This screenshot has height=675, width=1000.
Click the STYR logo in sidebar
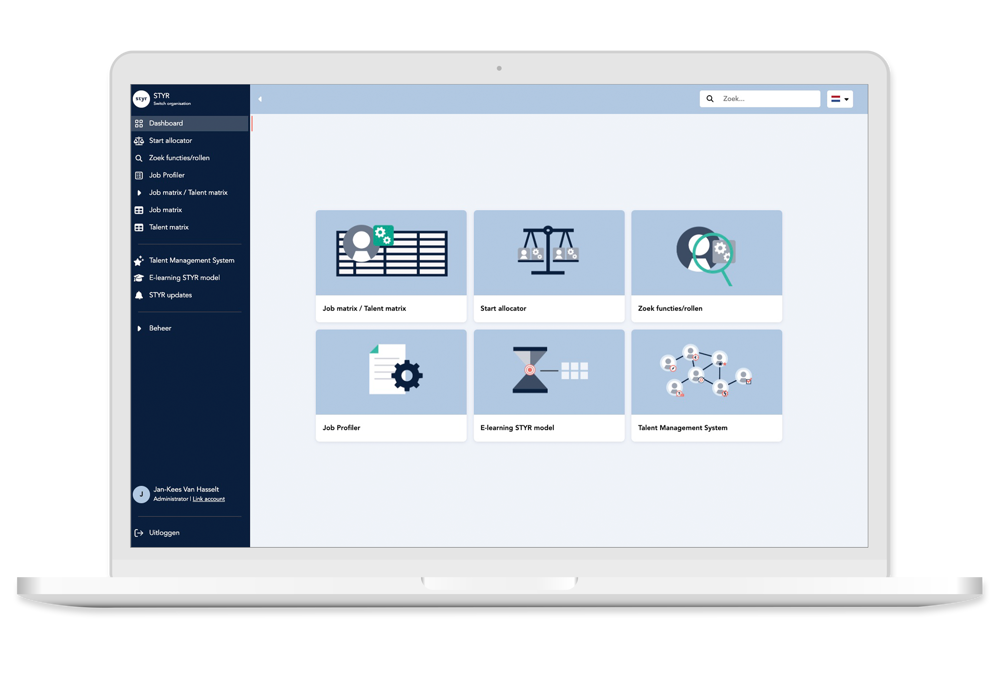pyautogui.click(x=141, y=99)
